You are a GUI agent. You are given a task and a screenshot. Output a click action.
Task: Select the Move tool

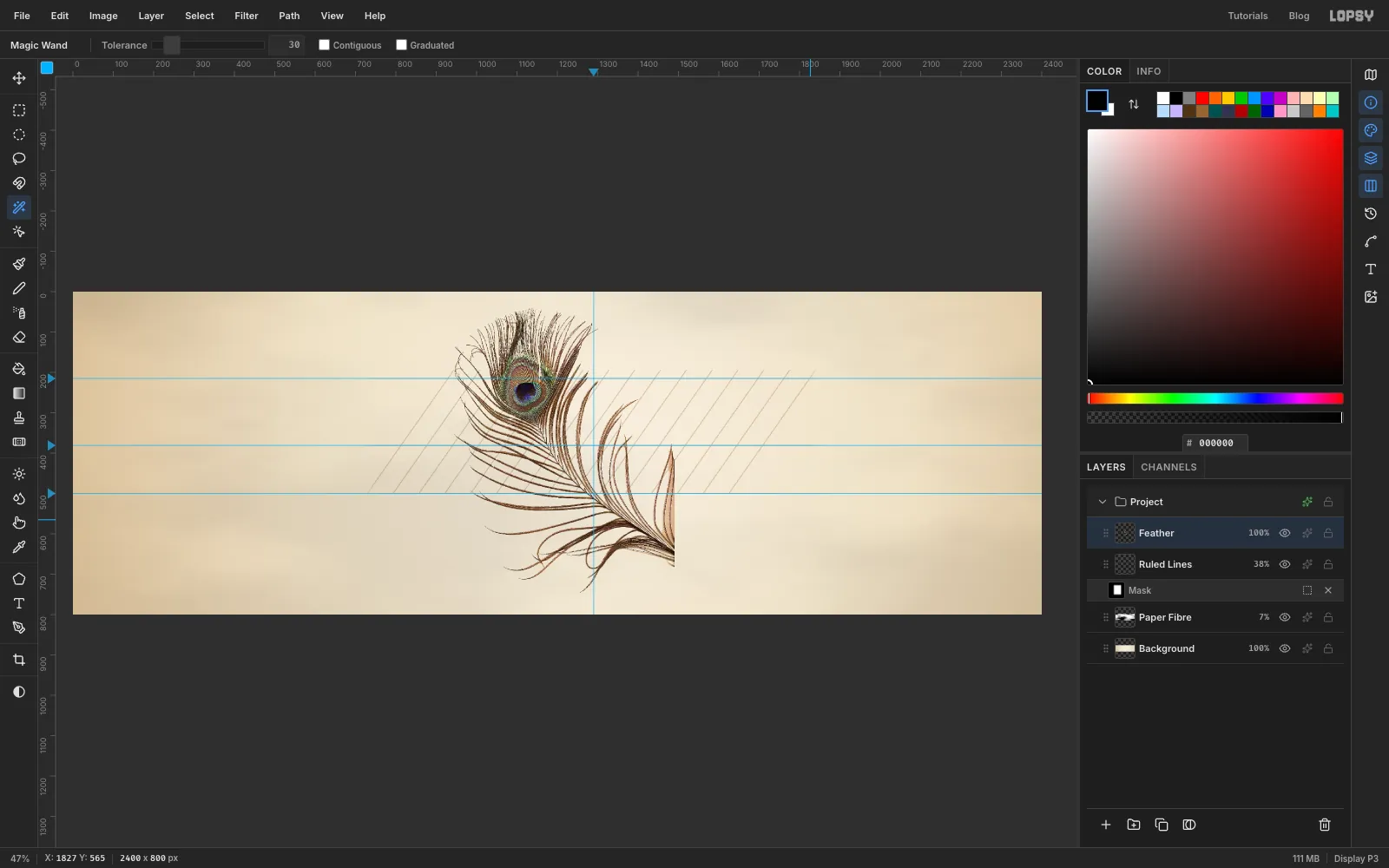click(19, 78)
